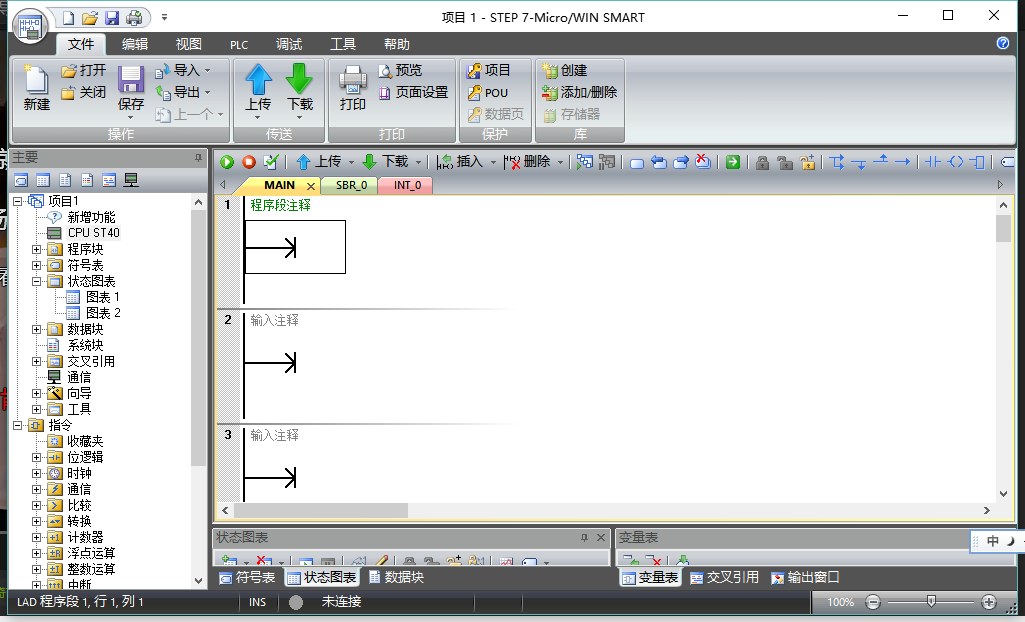This screenshot has width=1025, height=622.
Task: Insert a contact with the editor toolbar icon
Action: coord(933,162)
